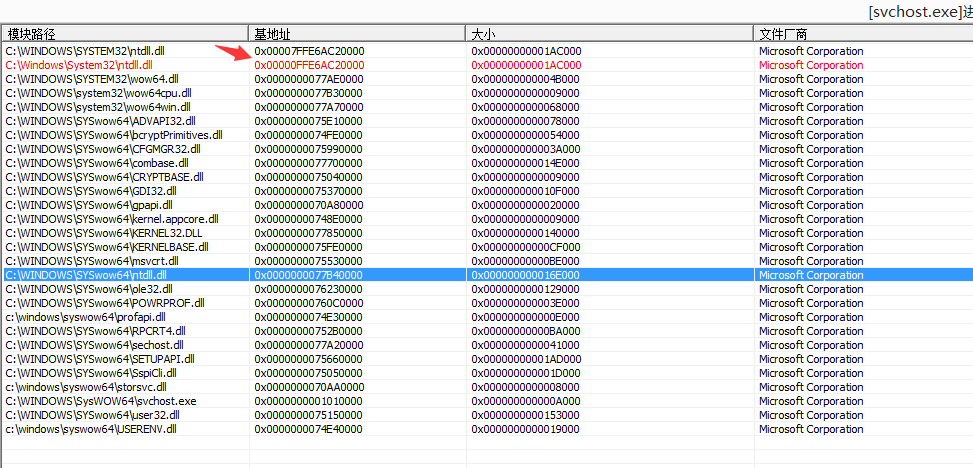Click size value 0x0000000000153000

coord(526,415)
